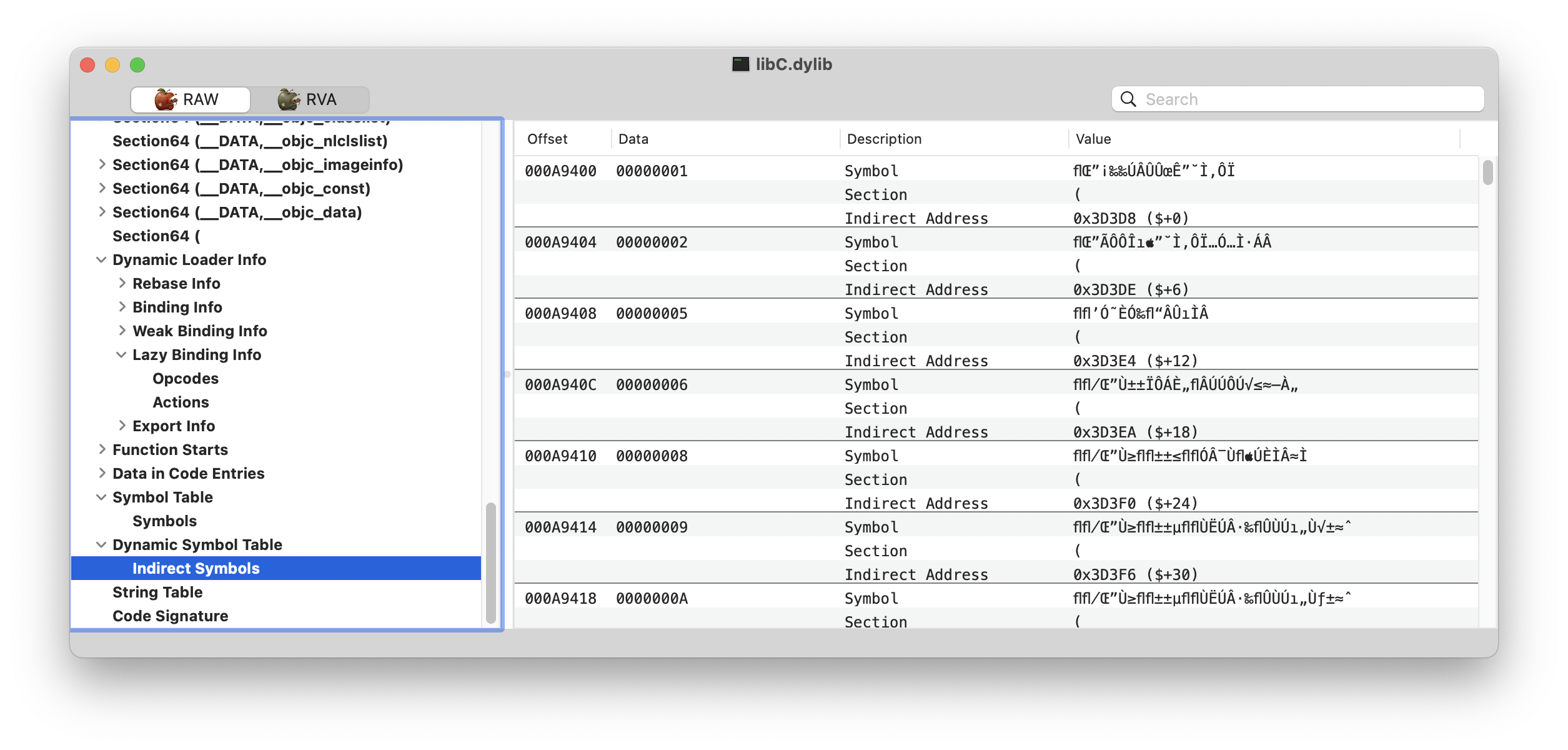Expand Weak Binding Info node
1568x750 pixels.
(x=122, y=331)
